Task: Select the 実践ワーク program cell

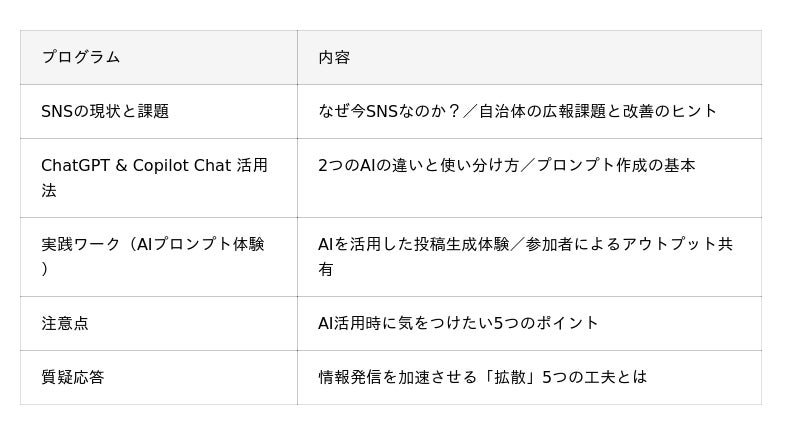Action: click(152, 244)
